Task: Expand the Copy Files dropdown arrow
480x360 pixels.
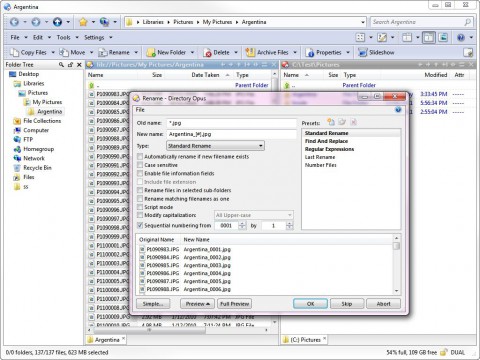Action: click(x=53, y=52)
